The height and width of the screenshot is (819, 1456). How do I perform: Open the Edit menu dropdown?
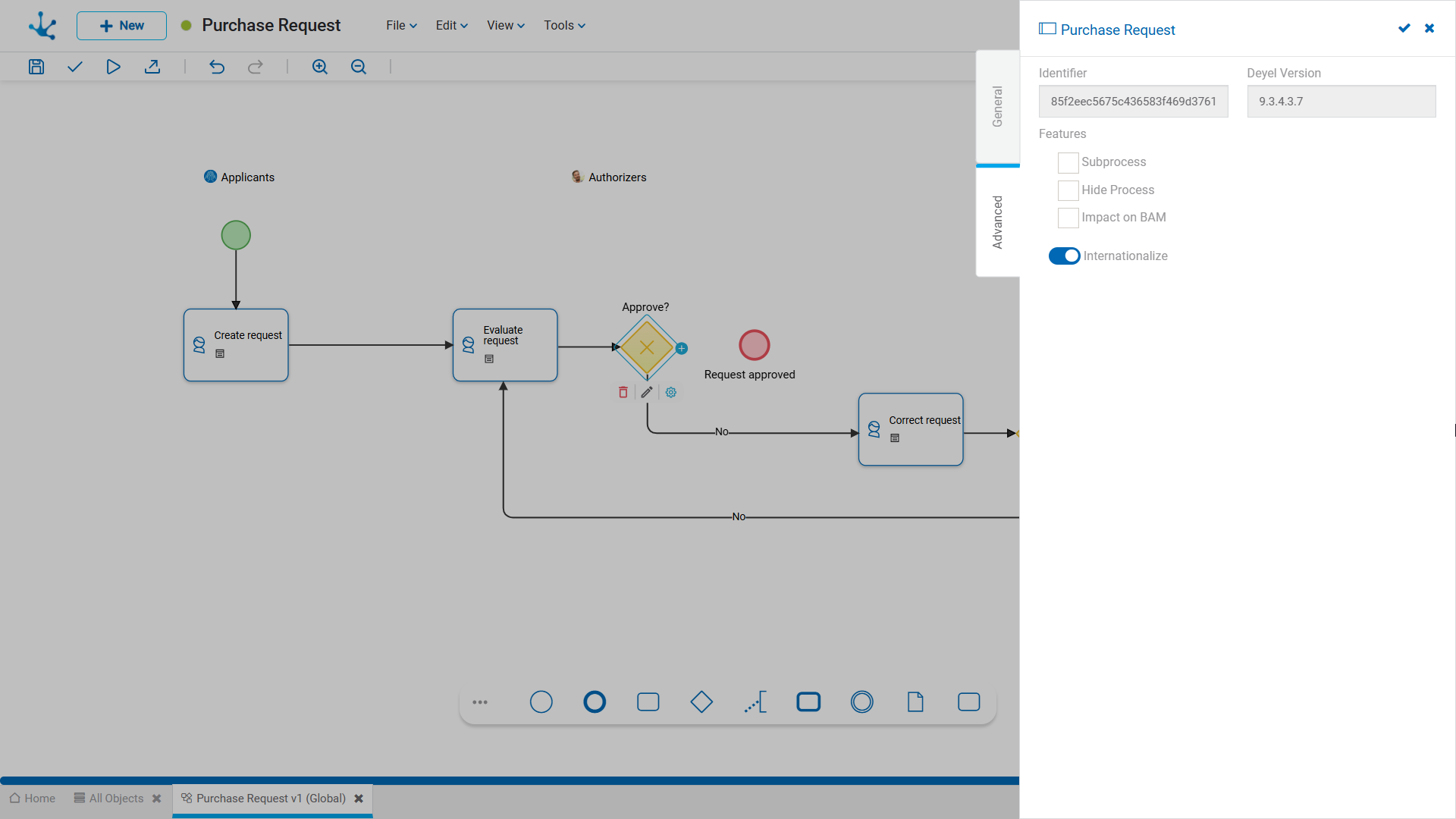[452, 26]
